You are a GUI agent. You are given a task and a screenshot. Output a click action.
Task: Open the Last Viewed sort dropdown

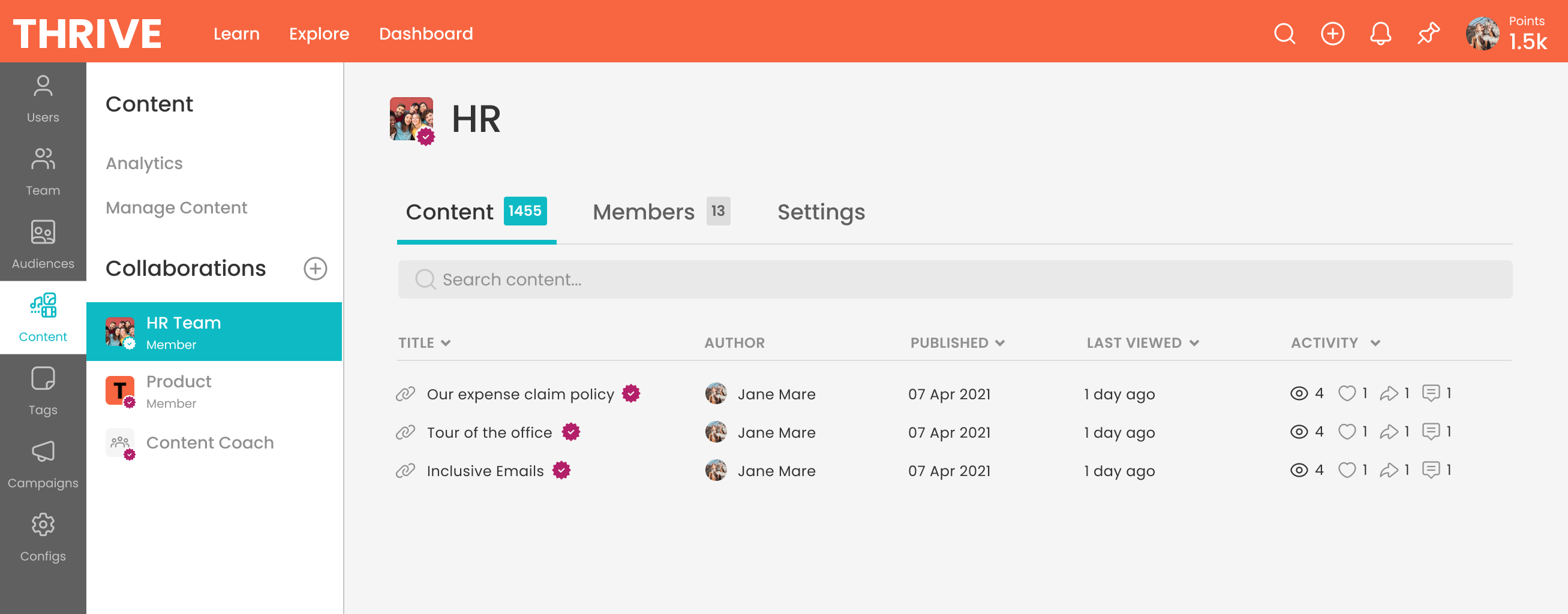click(x=1194, y=343)
